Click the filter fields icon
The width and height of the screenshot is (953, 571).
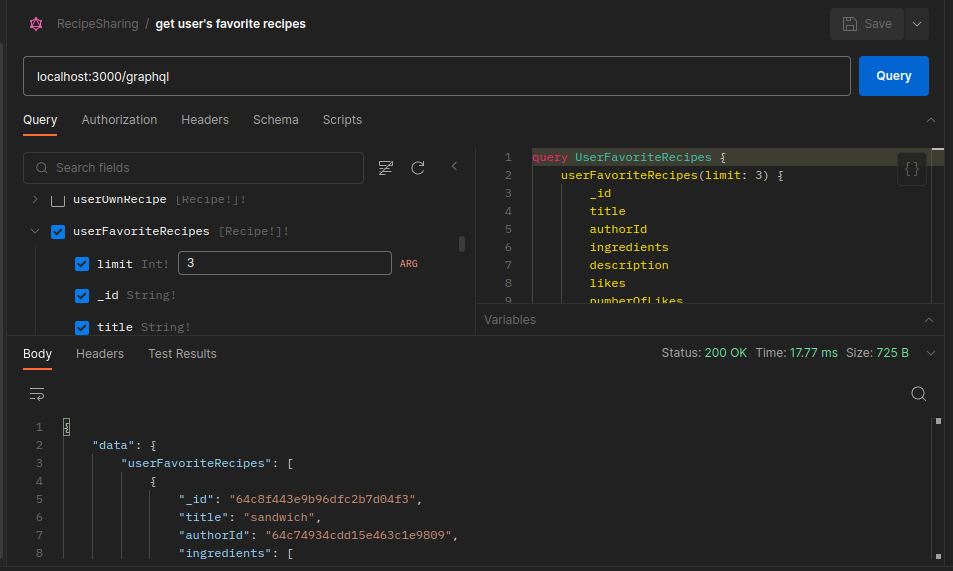point(385,168)
